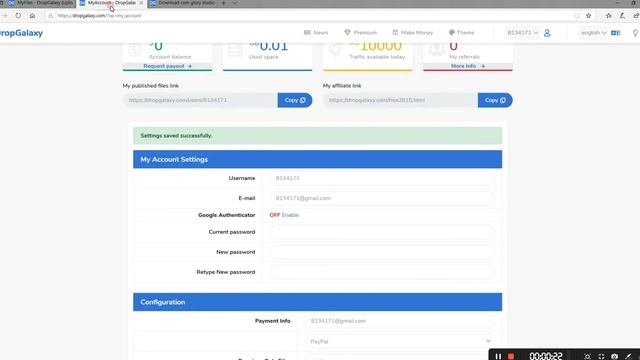Go to browser home page

32,16
